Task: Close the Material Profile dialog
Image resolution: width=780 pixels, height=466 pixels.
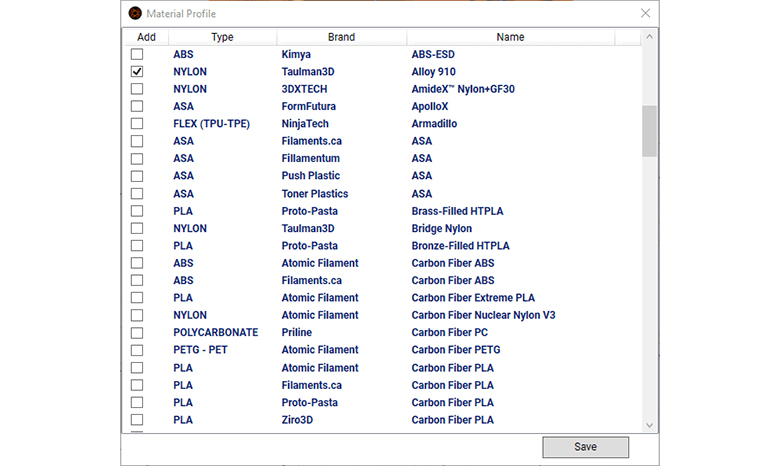Action: coord(645,13)
